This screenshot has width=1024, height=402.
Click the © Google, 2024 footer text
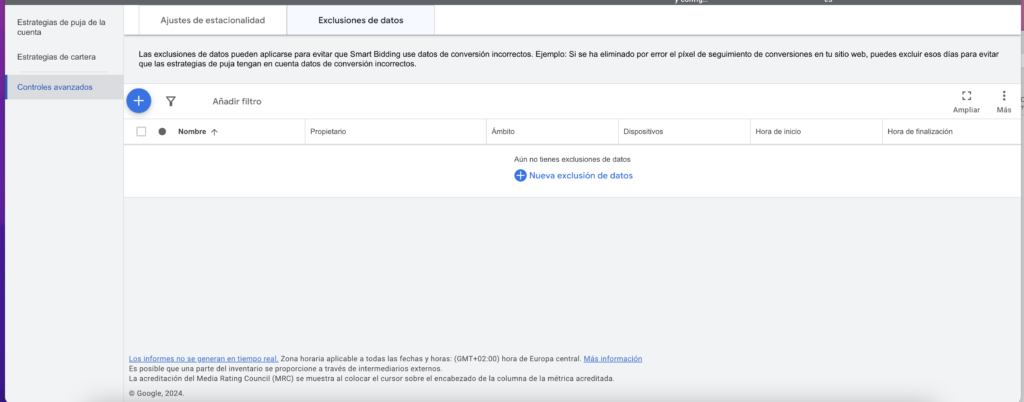(x=157, y=394)
